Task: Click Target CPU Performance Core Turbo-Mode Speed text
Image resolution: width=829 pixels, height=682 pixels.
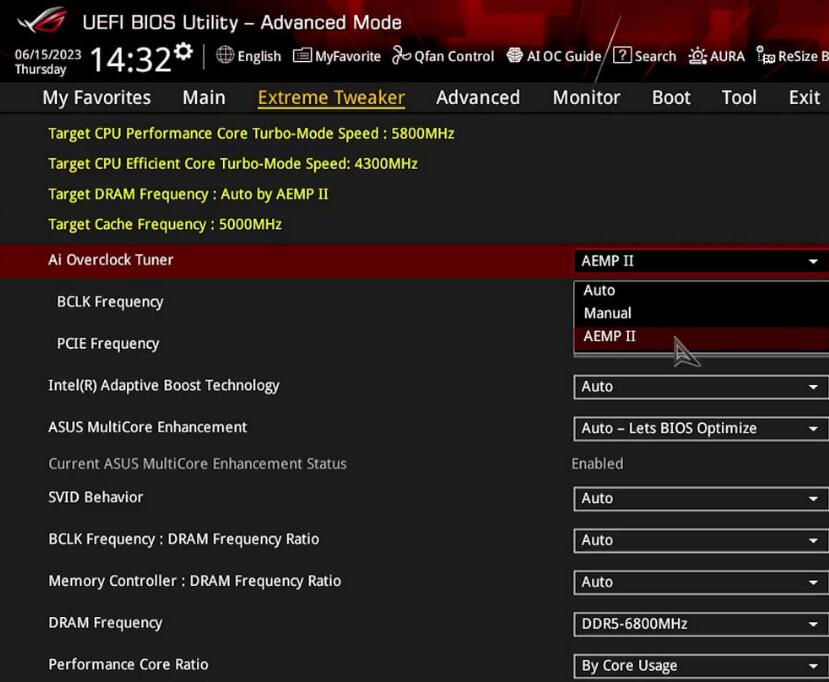Action: point(251,133)
